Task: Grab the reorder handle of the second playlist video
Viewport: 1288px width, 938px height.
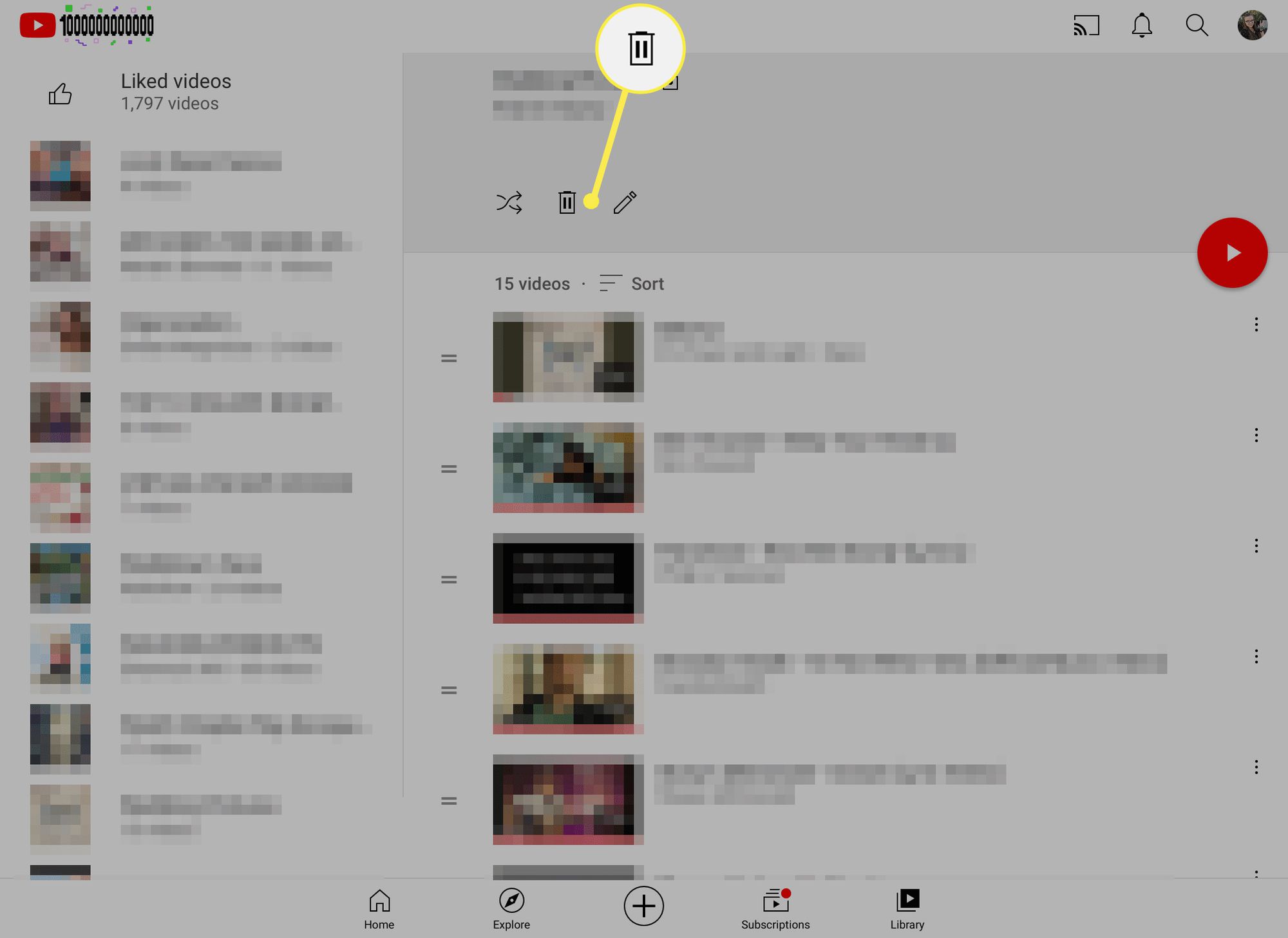Action: [x=449, y=469]
